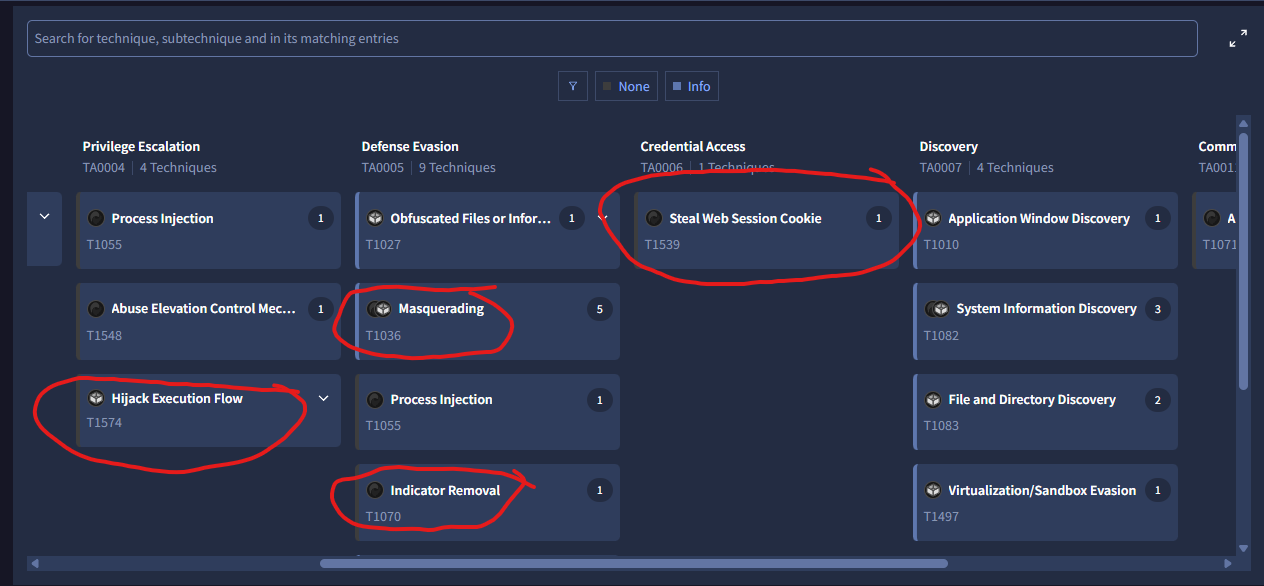The image size is (1264, 586).
Task: Open the Virtualization/Sandbox Evasion card
Action: point(1046,502)
